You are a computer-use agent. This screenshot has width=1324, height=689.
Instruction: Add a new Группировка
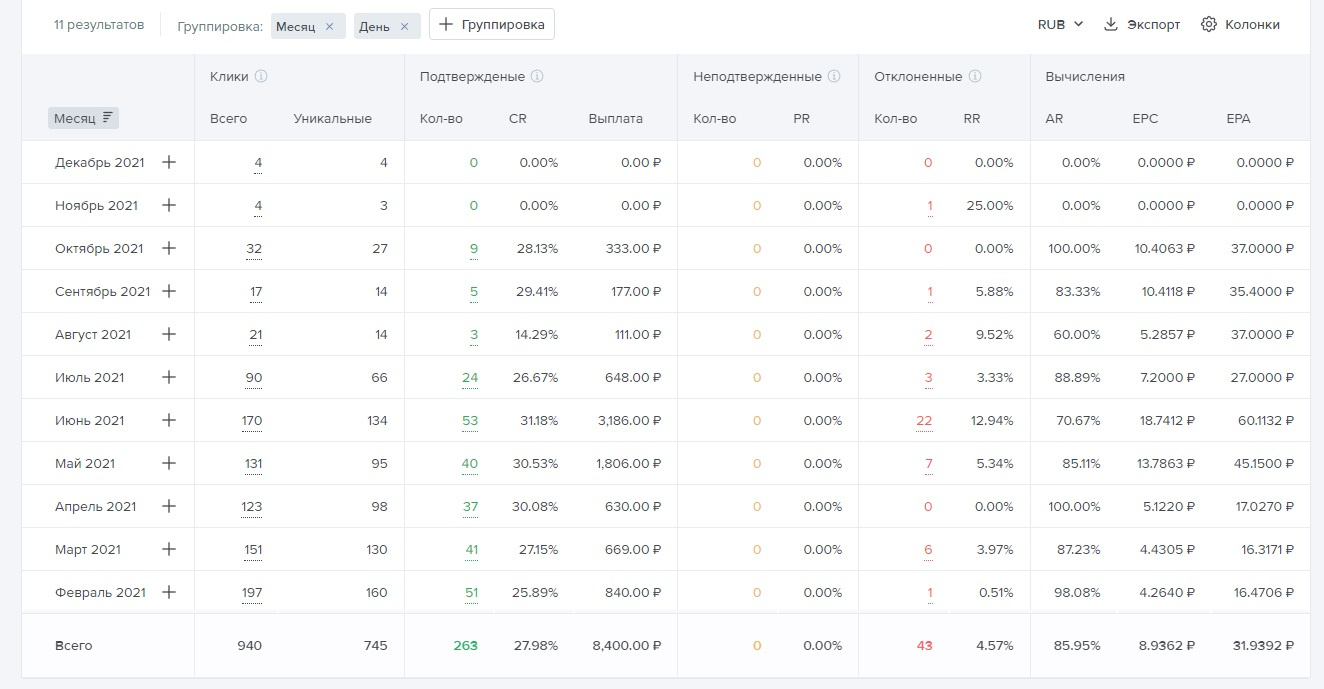[x=492, y=25]
